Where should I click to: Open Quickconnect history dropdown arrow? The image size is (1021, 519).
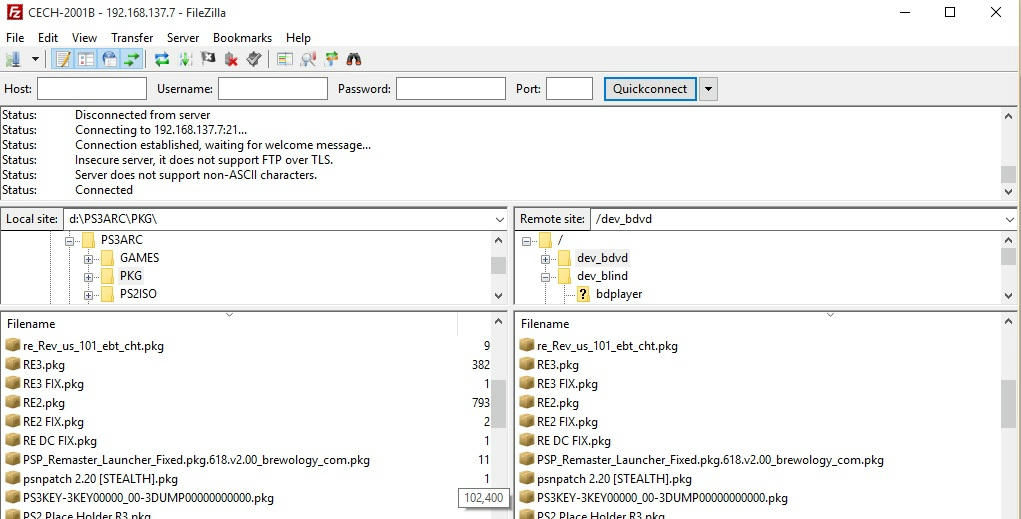click(x=708, y=89)
